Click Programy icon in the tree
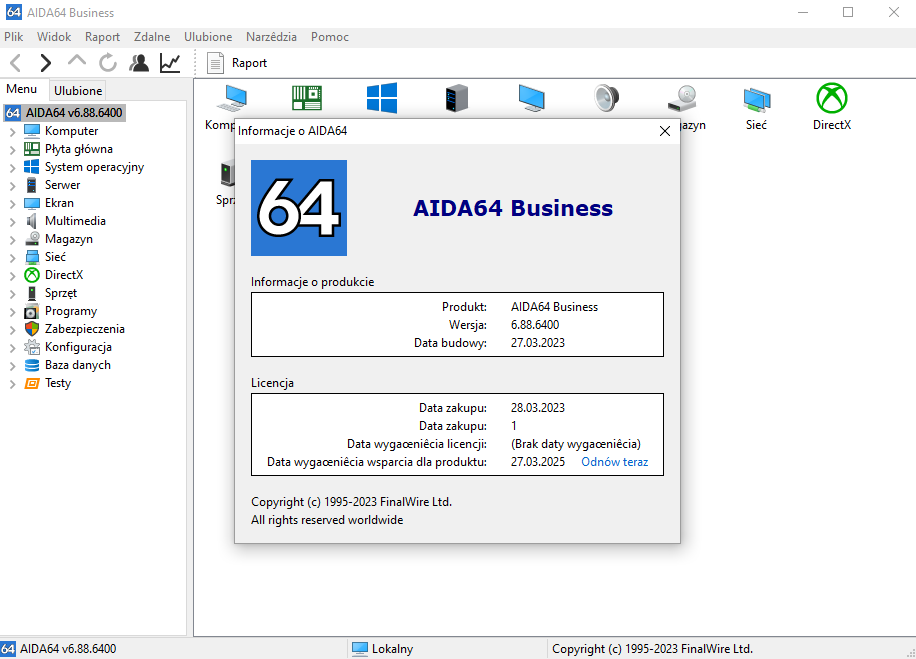The height and width of the screenshot is (659, 916). pyautogui.click(x=32, y=311)
